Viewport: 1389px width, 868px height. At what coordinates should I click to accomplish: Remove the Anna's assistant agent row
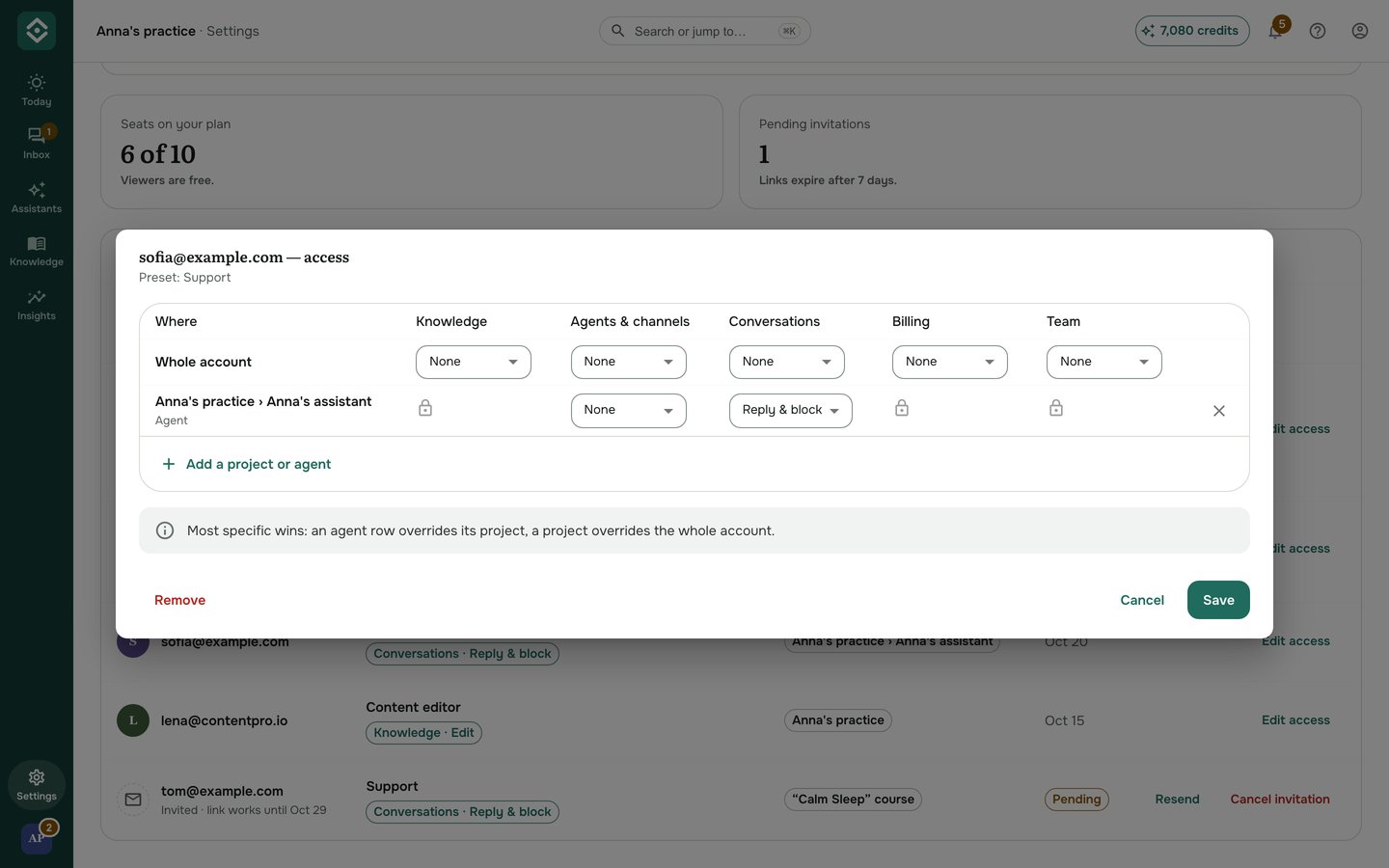point(1219,411)
